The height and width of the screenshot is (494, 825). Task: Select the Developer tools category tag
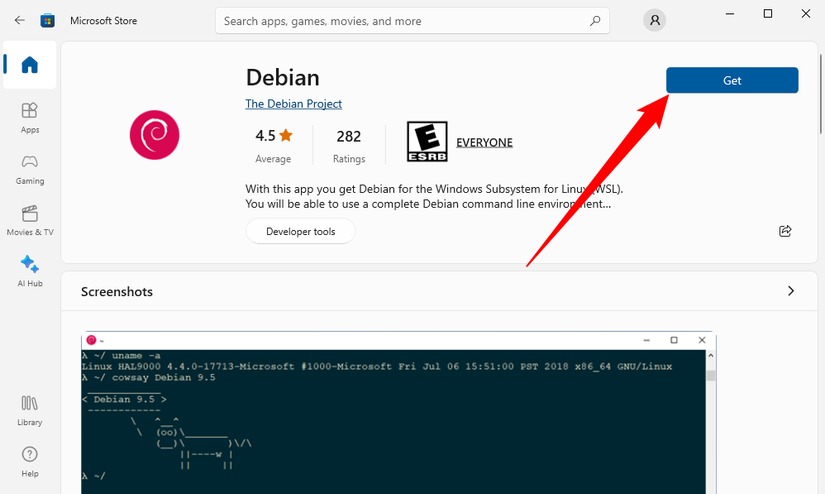click(300, 231)
